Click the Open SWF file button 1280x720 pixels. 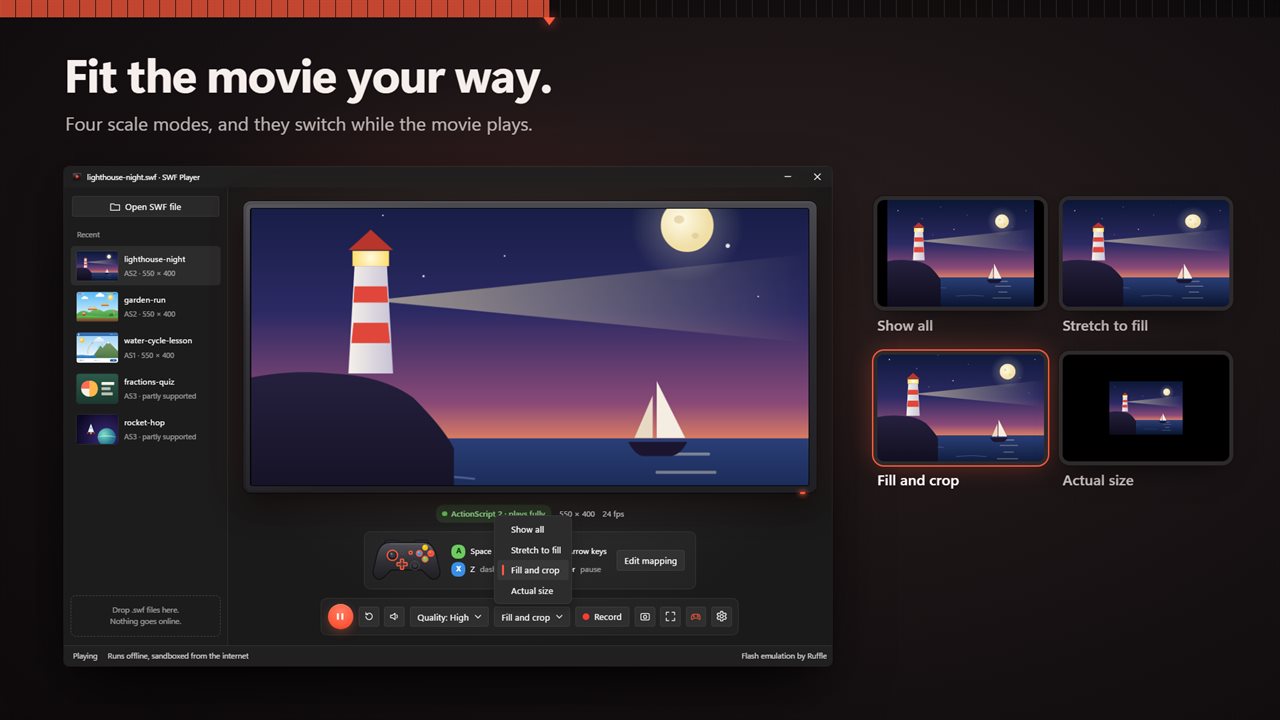(x=146, y=207)
